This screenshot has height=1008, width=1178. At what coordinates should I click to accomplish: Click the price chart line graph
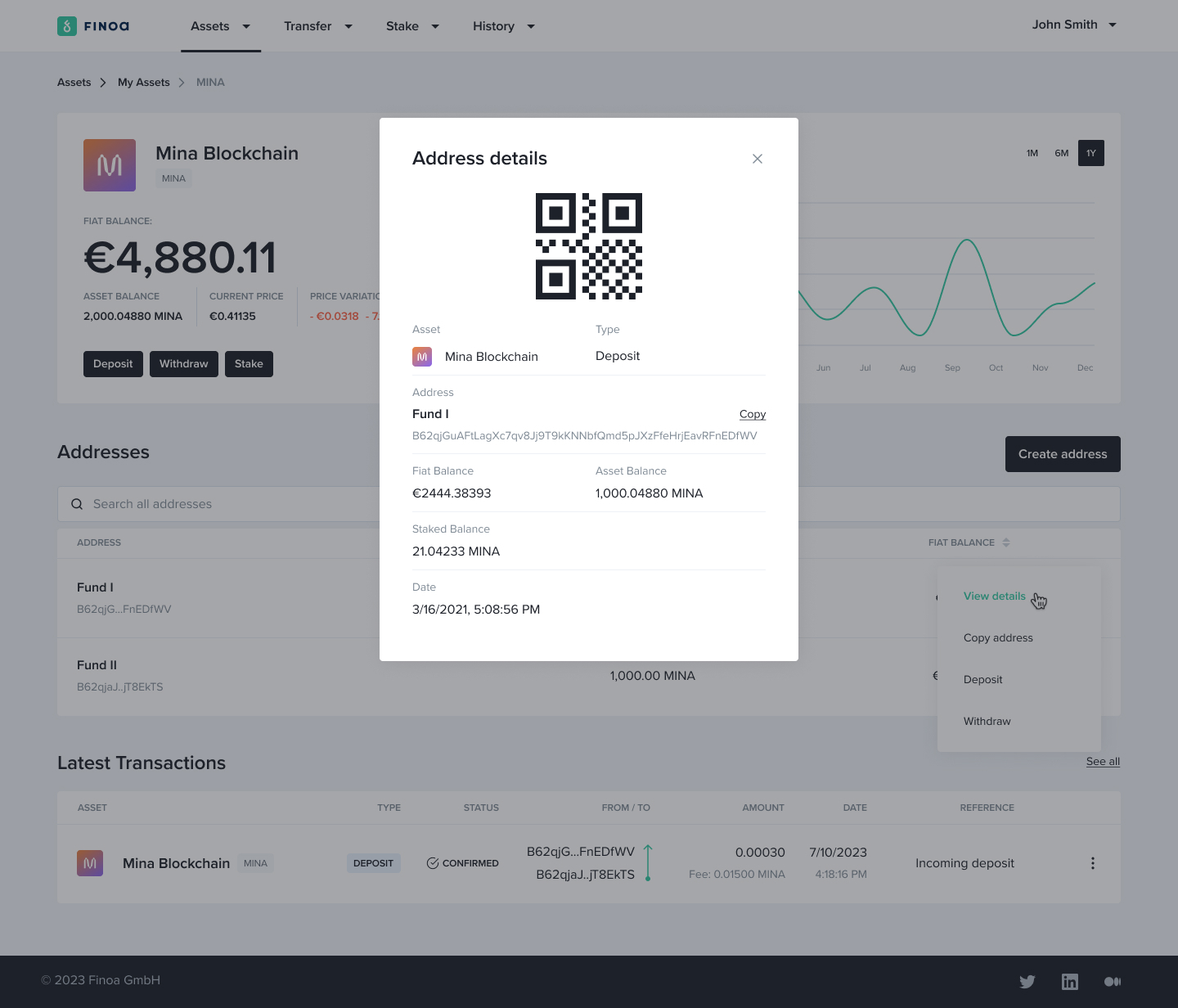click(946, 286)
